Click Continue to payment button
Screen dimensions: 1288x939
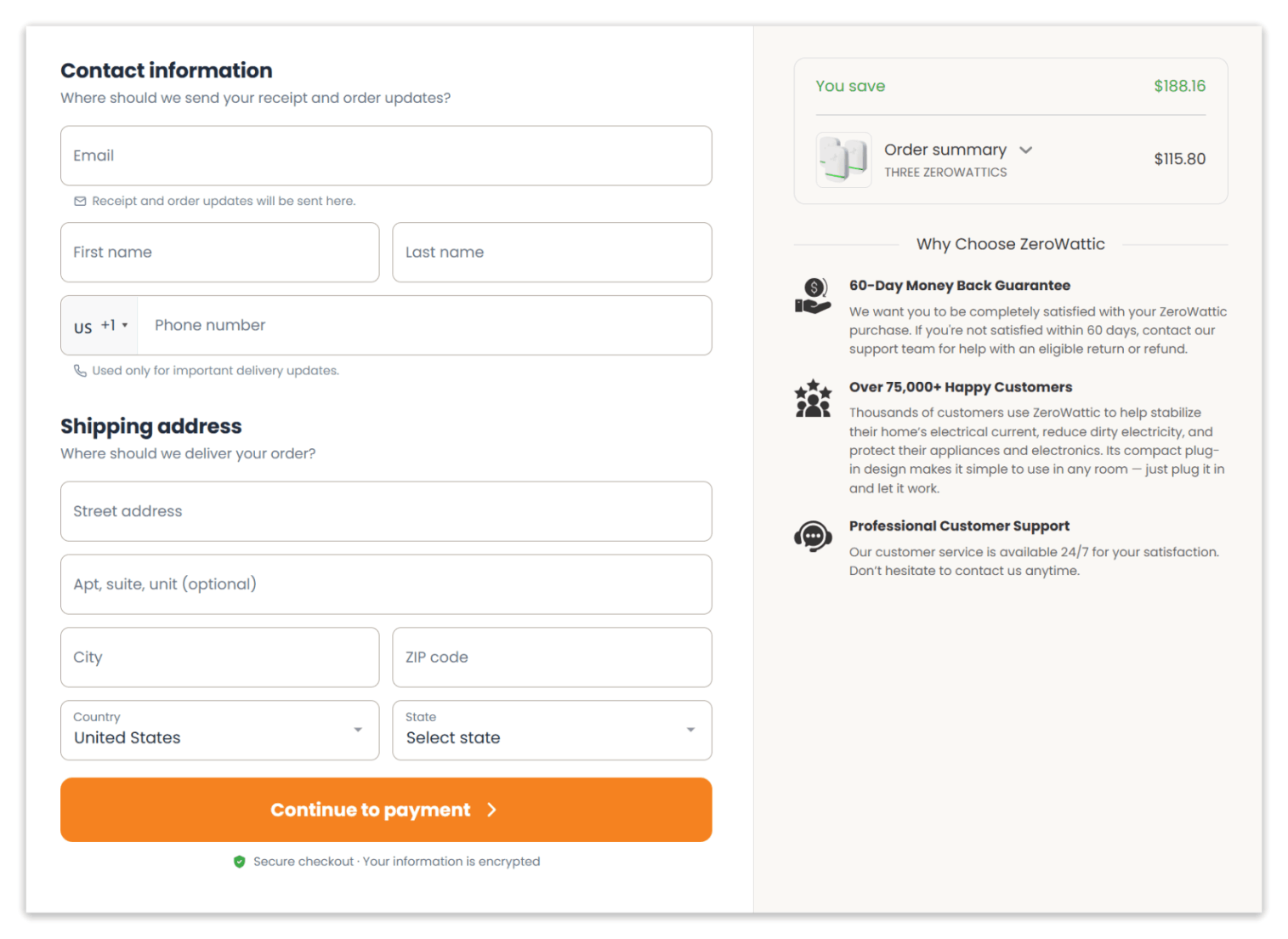pos(386,810)
